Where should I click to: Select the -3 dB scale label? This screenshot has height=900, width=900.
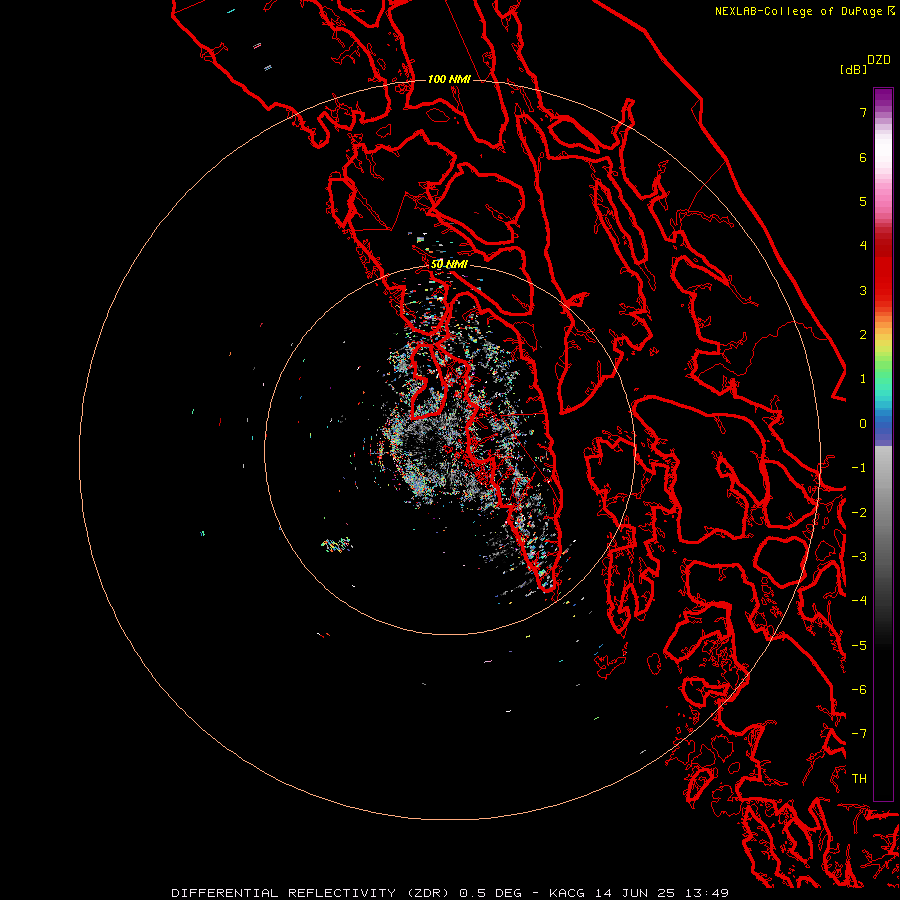point(859,557)
